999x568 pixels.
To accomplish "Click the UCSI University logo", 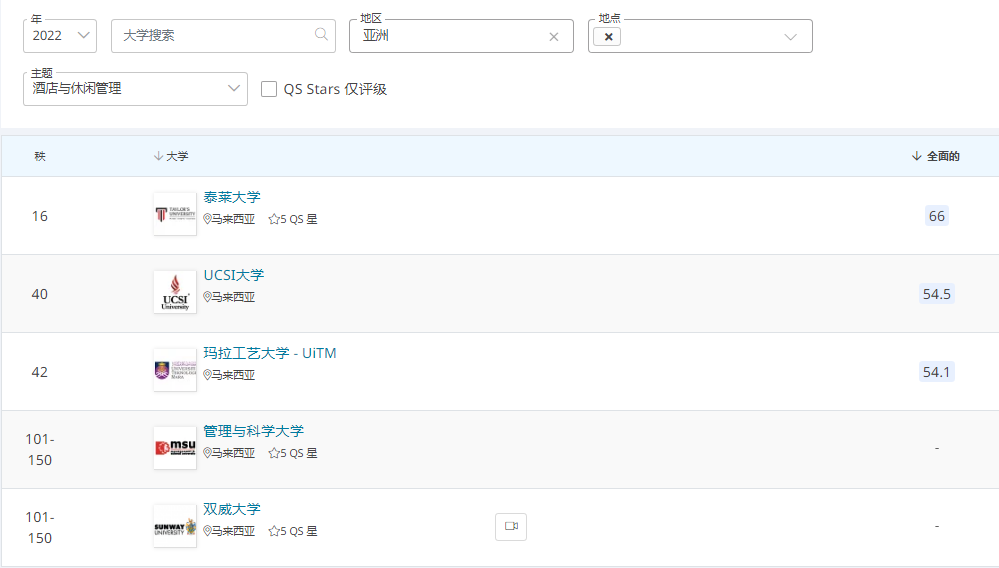I will pos(175,292).
